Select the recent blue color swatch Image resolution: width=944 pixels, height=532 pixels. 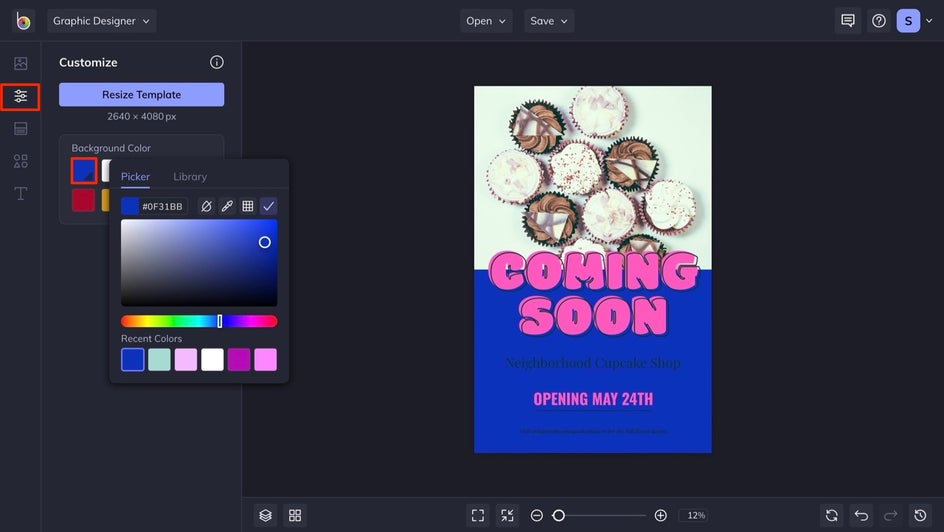pos(132,359)
